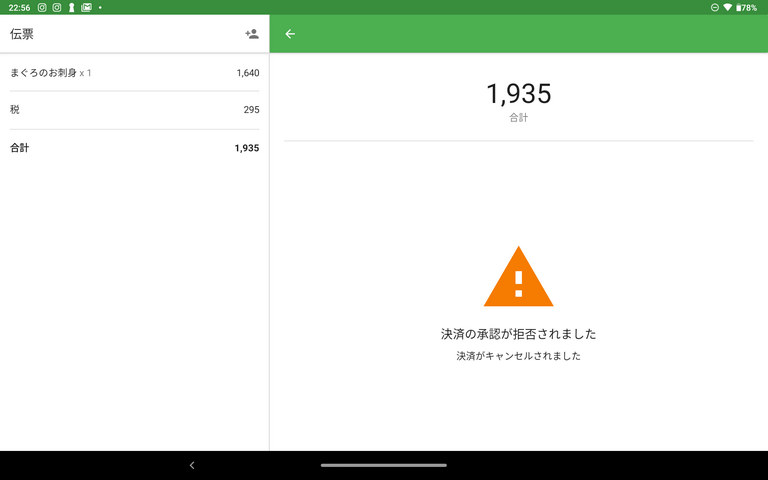
Task: Open the Gmail notification icon in status bar
Action: coord(86,7)
